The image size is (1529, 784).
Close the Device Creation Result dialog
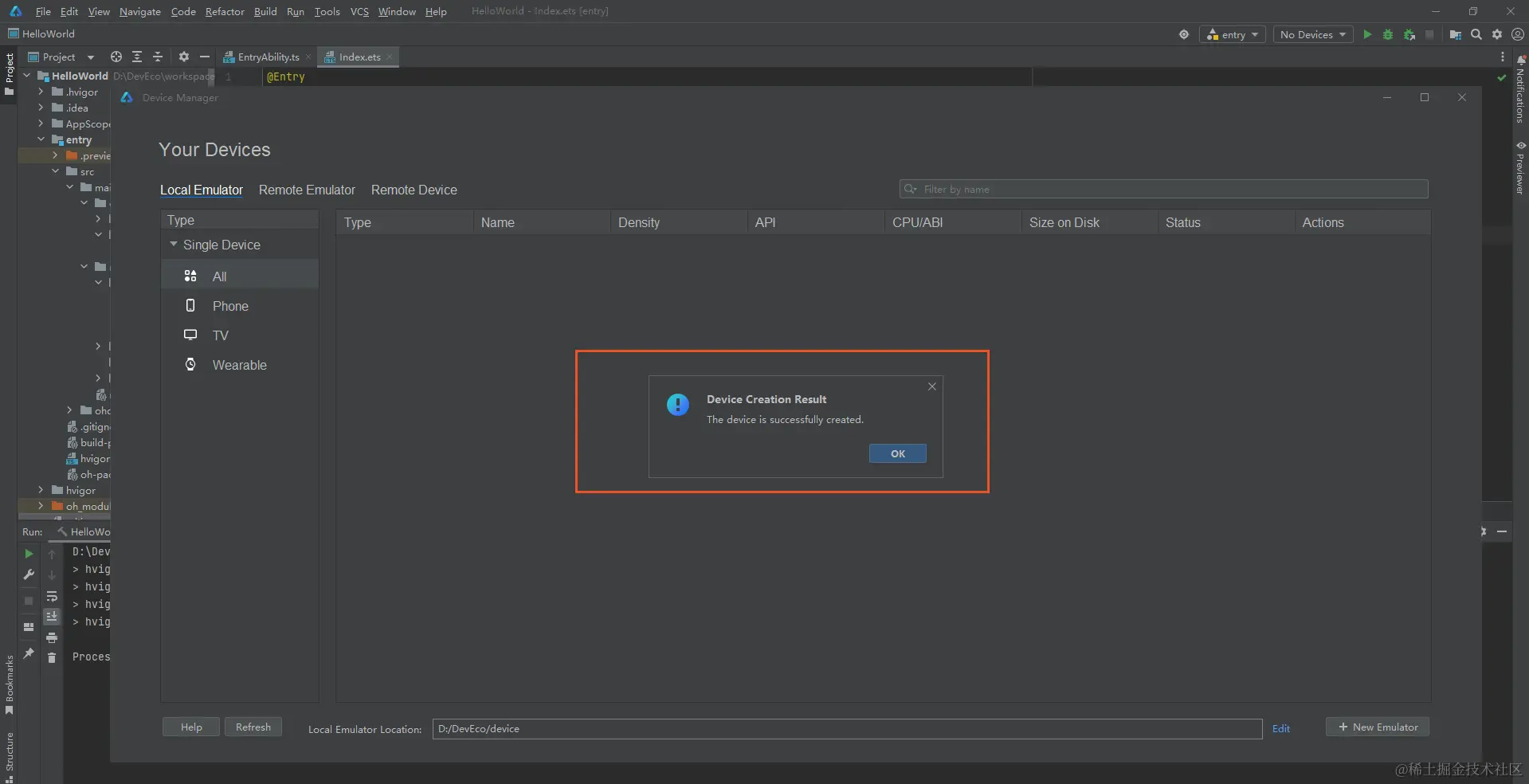pyautogui.click(x=932, y=386)
